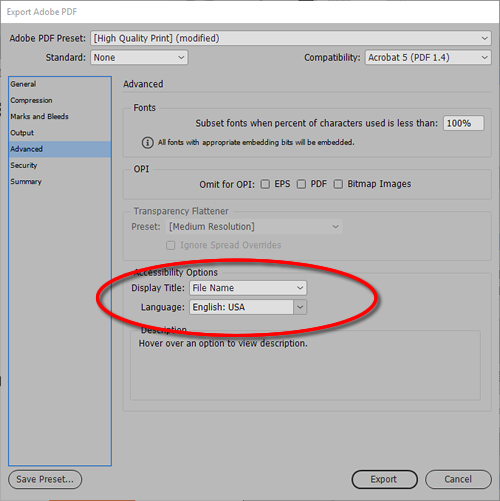Click the Export button
The image size is (500, 501).
(x=384, y=479)
